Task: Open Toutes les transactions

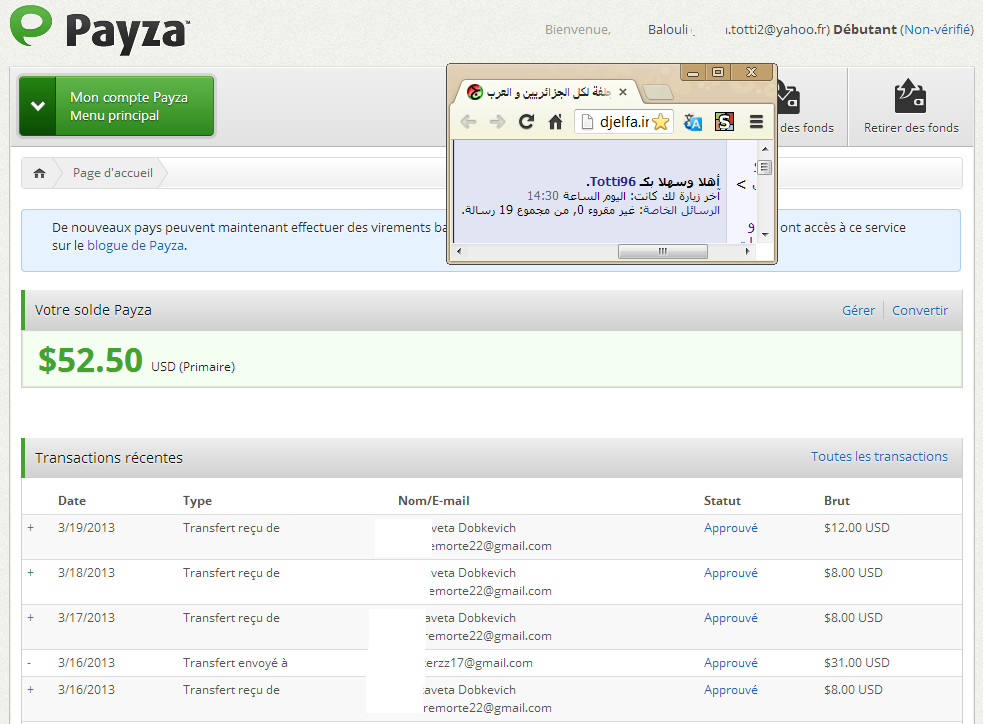Action: pos(879,456)
